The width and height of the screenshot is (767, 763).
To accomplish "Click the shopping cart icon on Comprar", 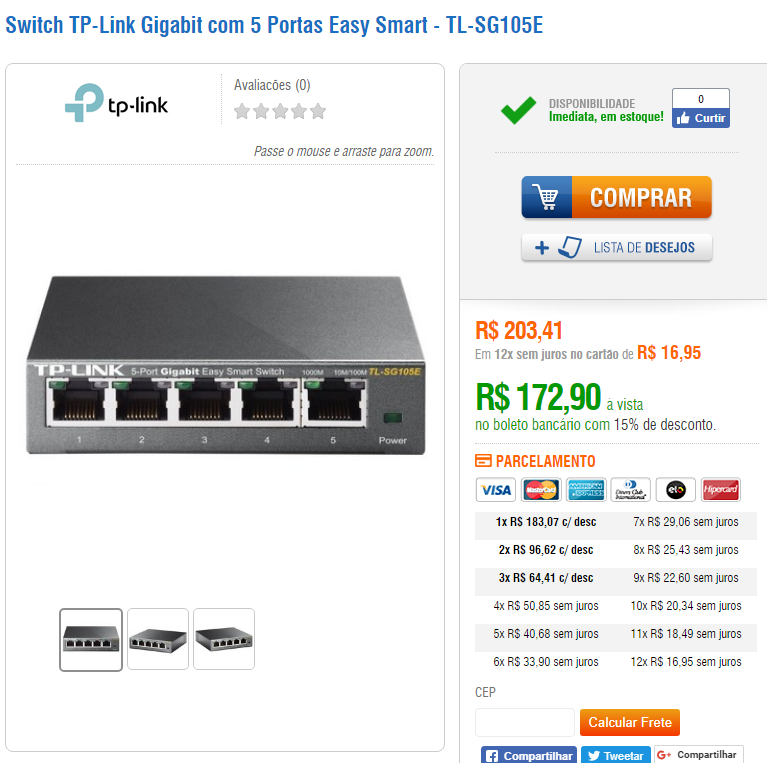I will [546, 197].
